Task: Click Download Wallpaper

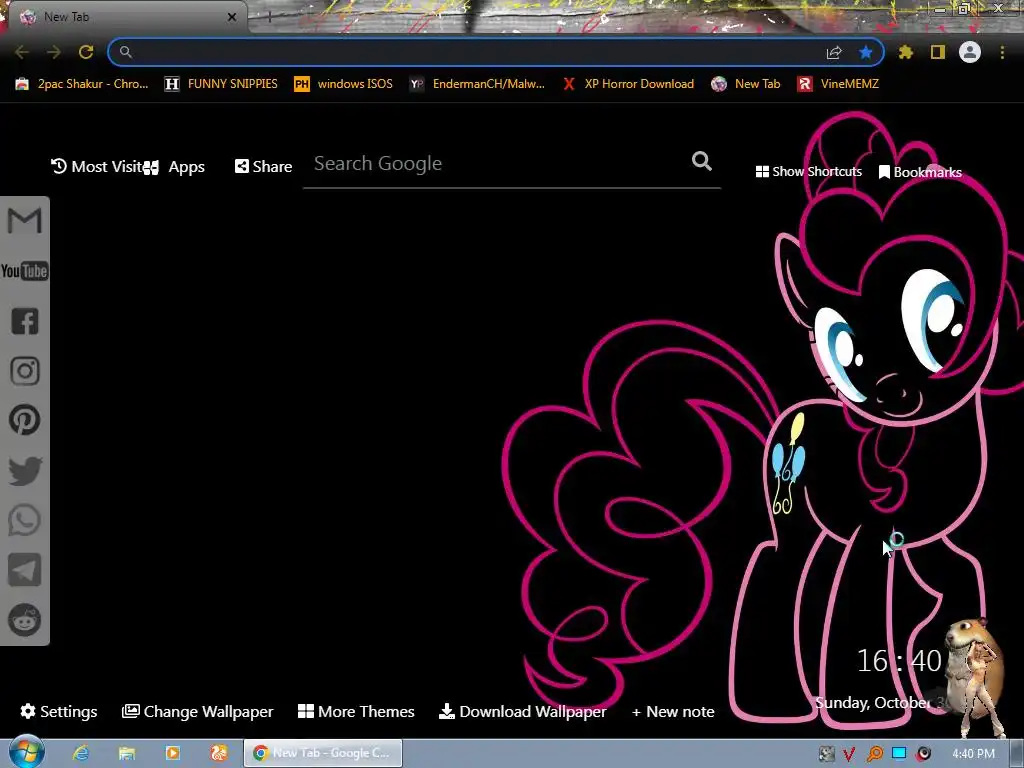Action: pyautogui.click(x=522, y=712)
